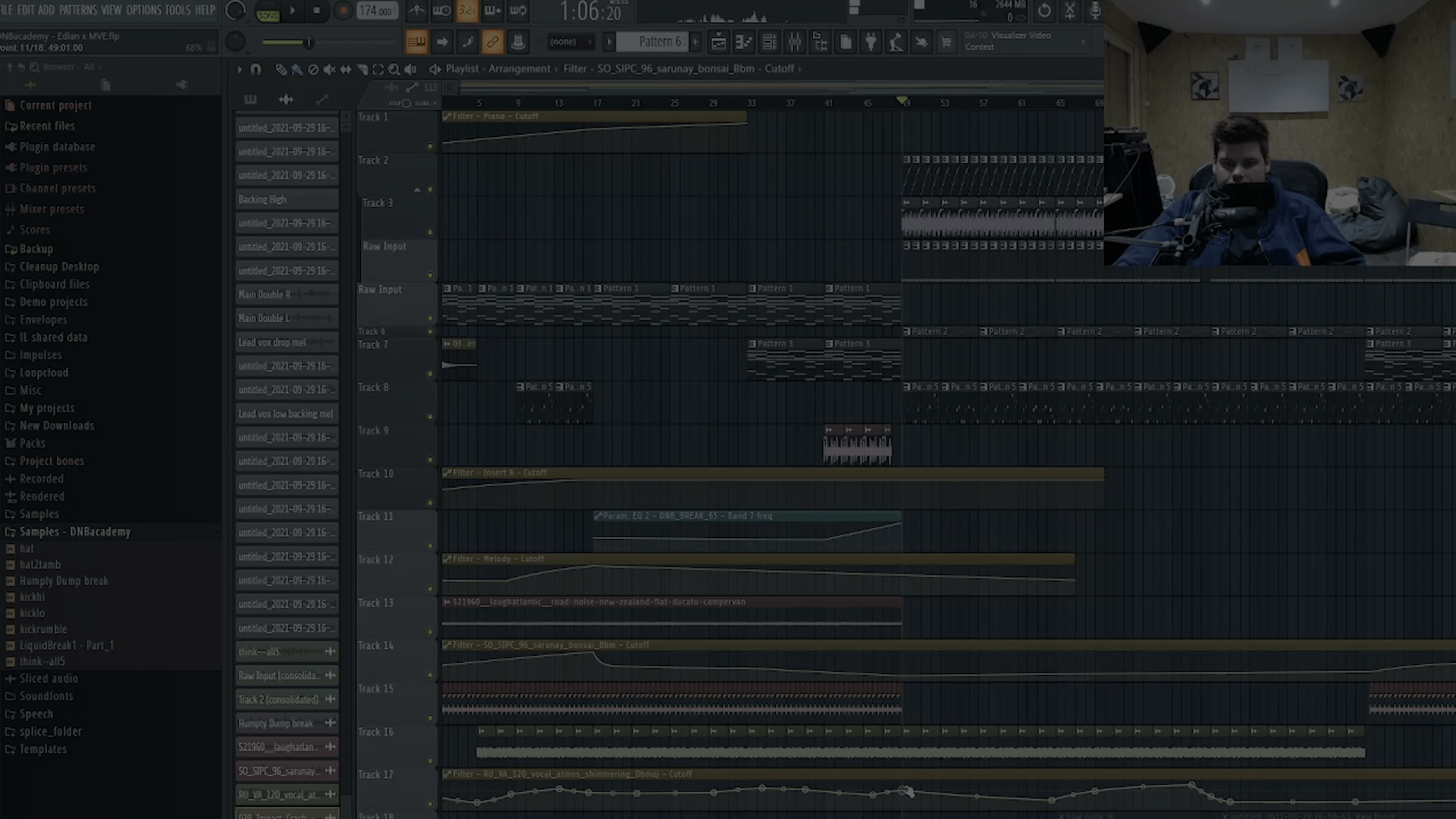Select the Lead vox low backing mel clip

pyautogui.click(x=287, y=414)
